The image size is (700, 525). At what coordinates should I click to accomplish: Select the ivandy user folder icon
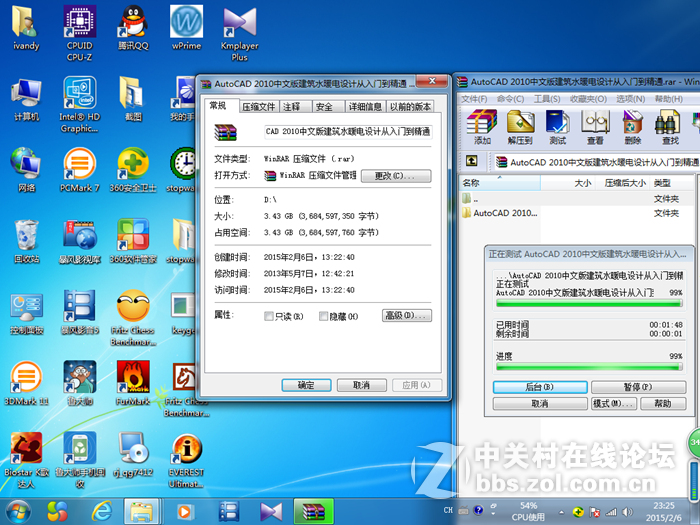click(26, 27)
